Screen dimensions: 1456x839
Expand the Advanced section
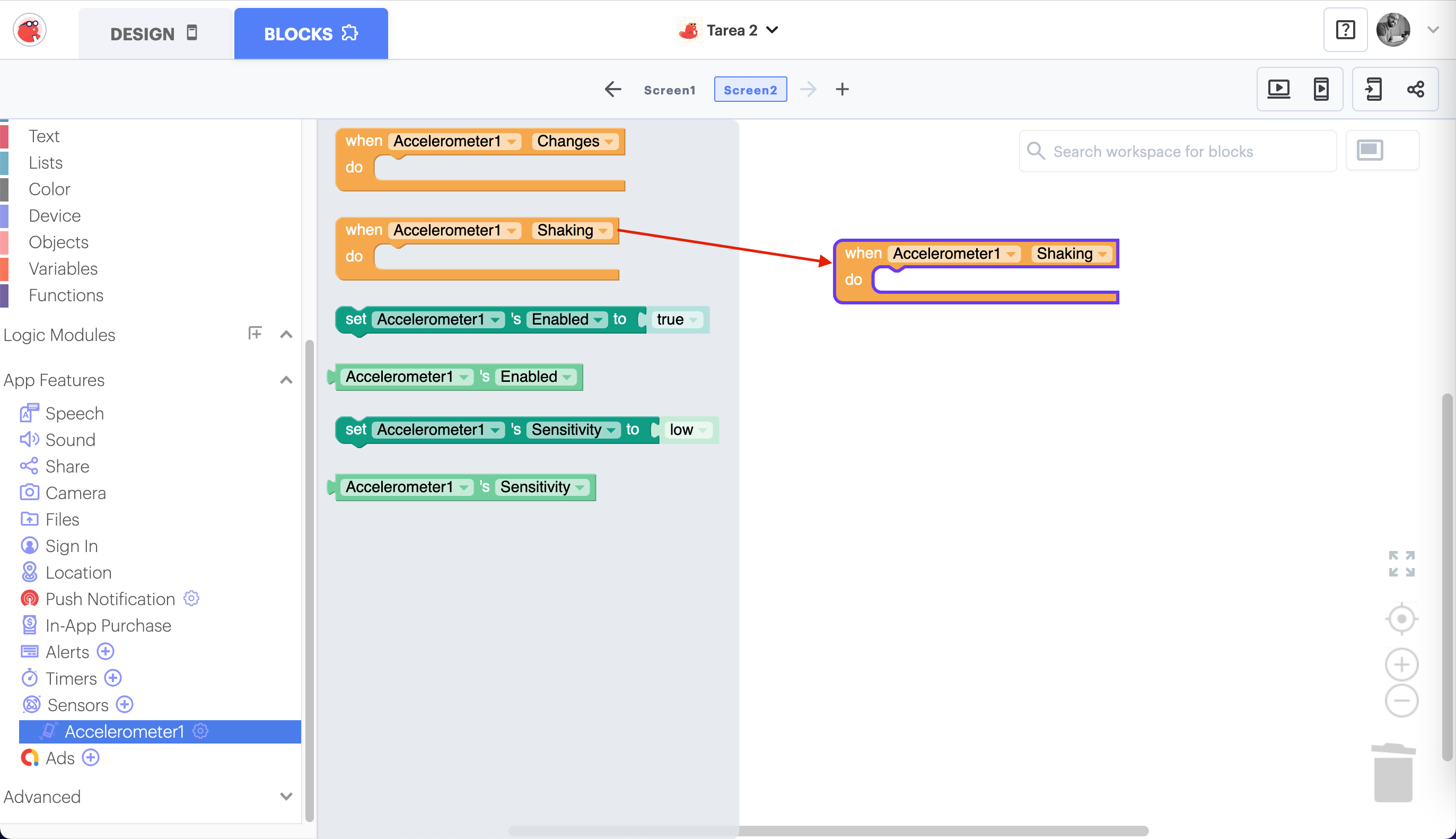(286, 797)
